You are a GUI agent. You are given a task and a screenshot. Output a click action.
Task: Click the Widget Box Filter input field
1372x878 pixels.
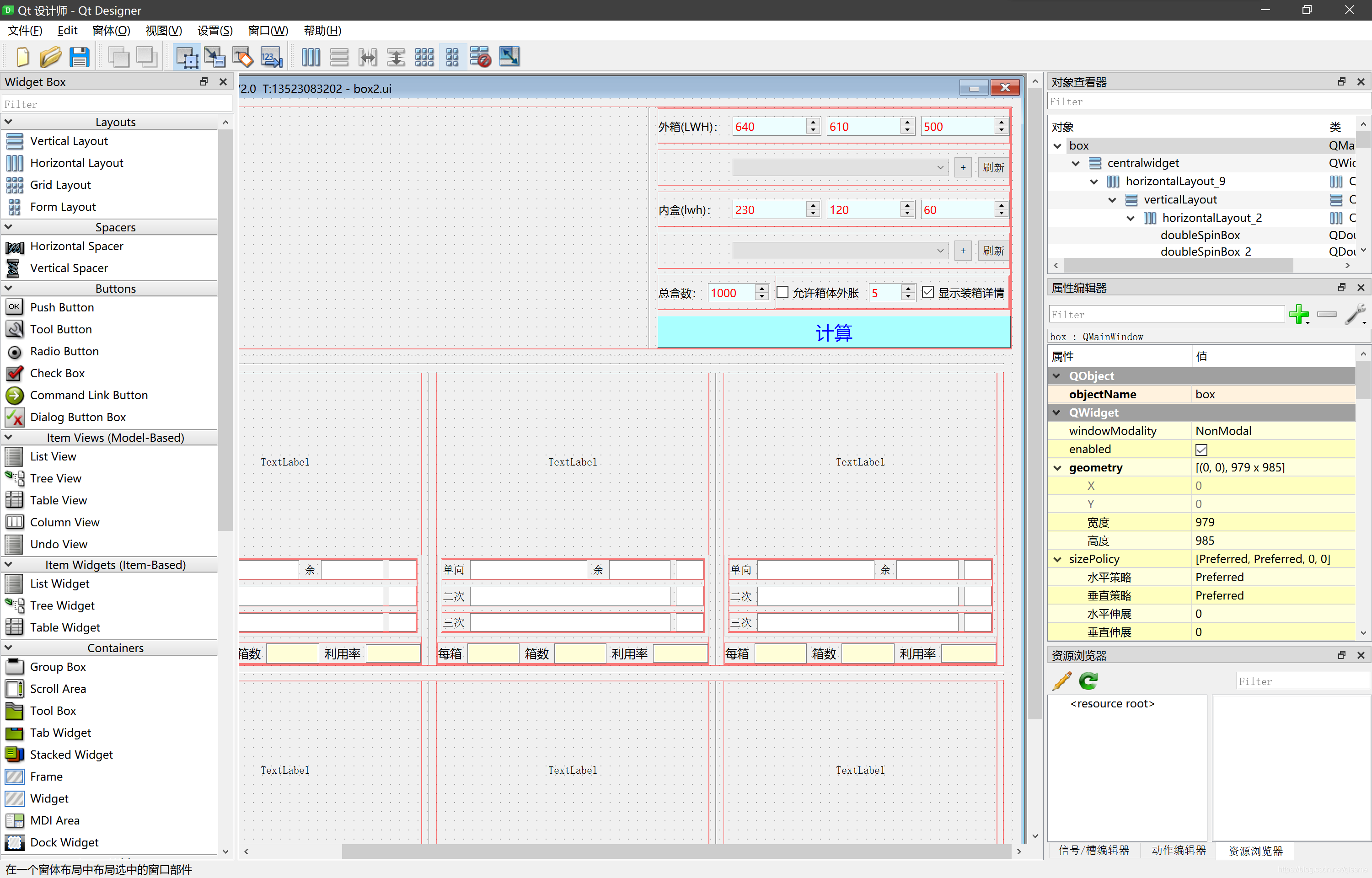tap(117, 104)
